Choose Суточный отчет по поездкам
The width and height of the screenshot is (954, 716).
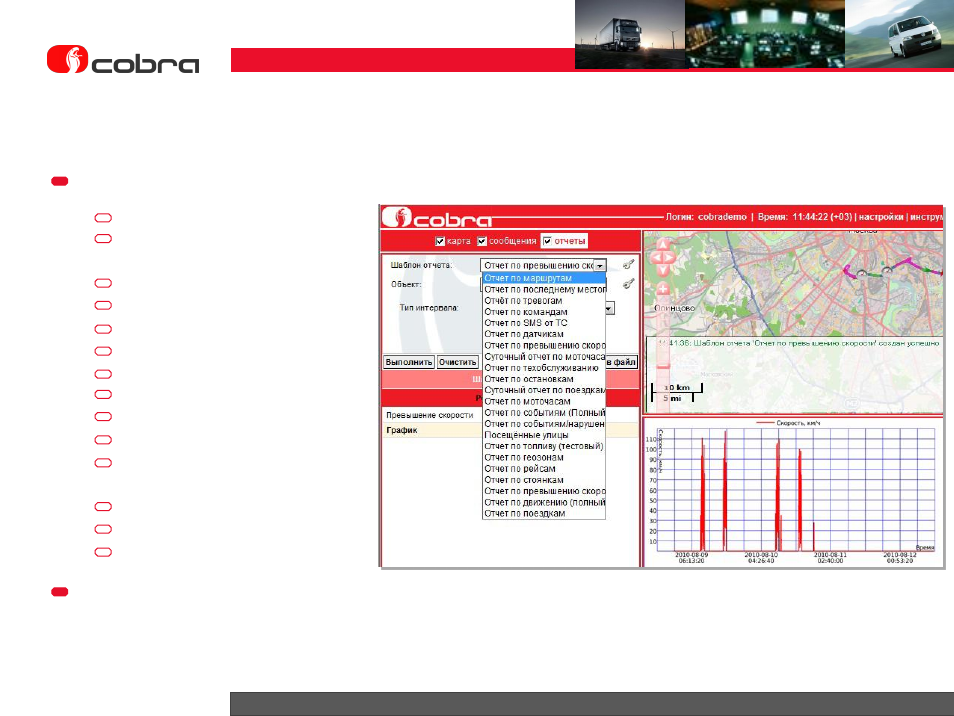(x=544, y=390)
